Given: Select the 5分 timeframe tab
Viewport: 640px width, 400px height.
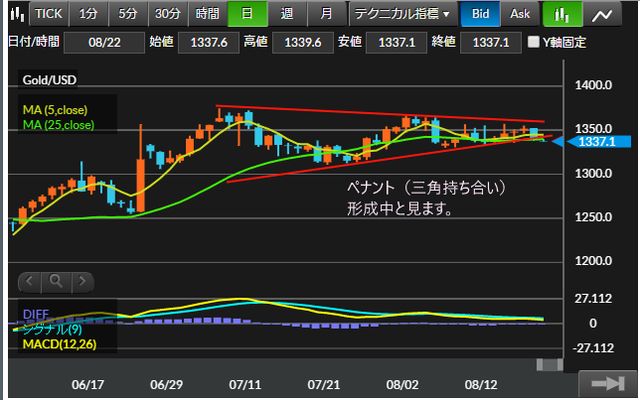Looking at the screenshot, I should pos(128,14).
